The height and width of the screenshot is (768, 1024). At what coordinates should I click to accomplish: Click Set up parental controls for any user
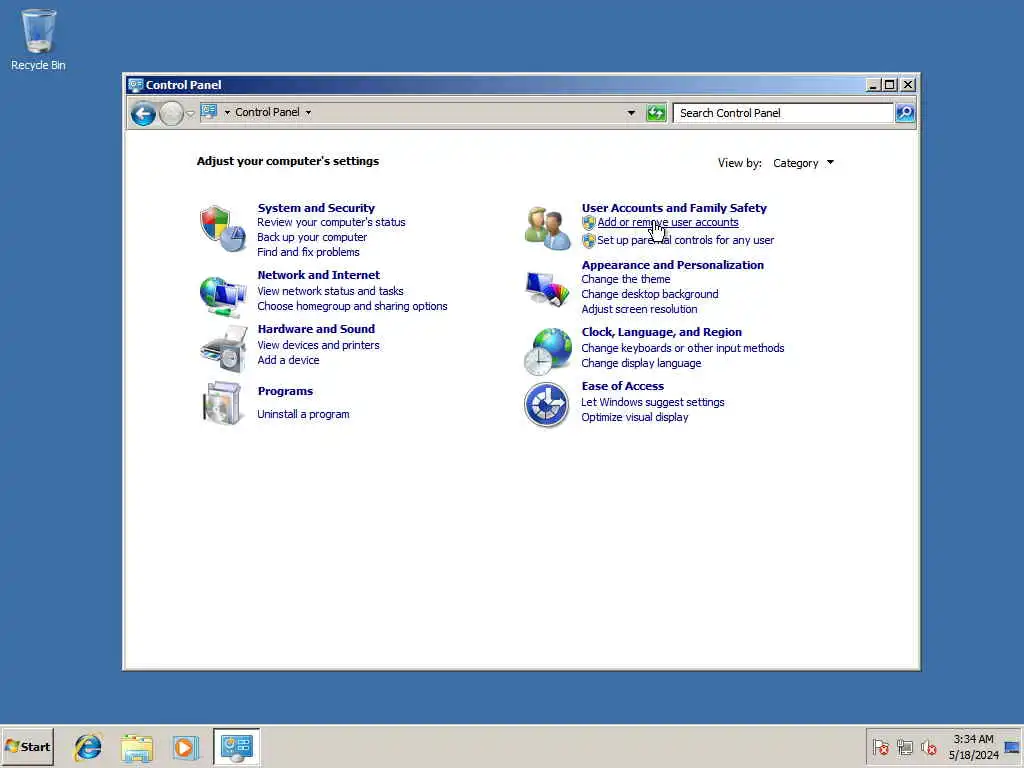pos(685,240)
